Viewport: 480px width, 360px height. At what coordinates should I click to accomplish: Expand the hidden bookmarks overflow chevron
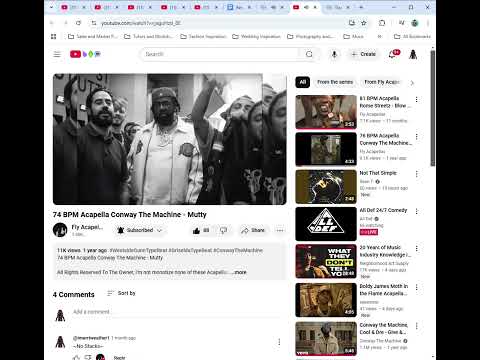click(x=380, y=36)
